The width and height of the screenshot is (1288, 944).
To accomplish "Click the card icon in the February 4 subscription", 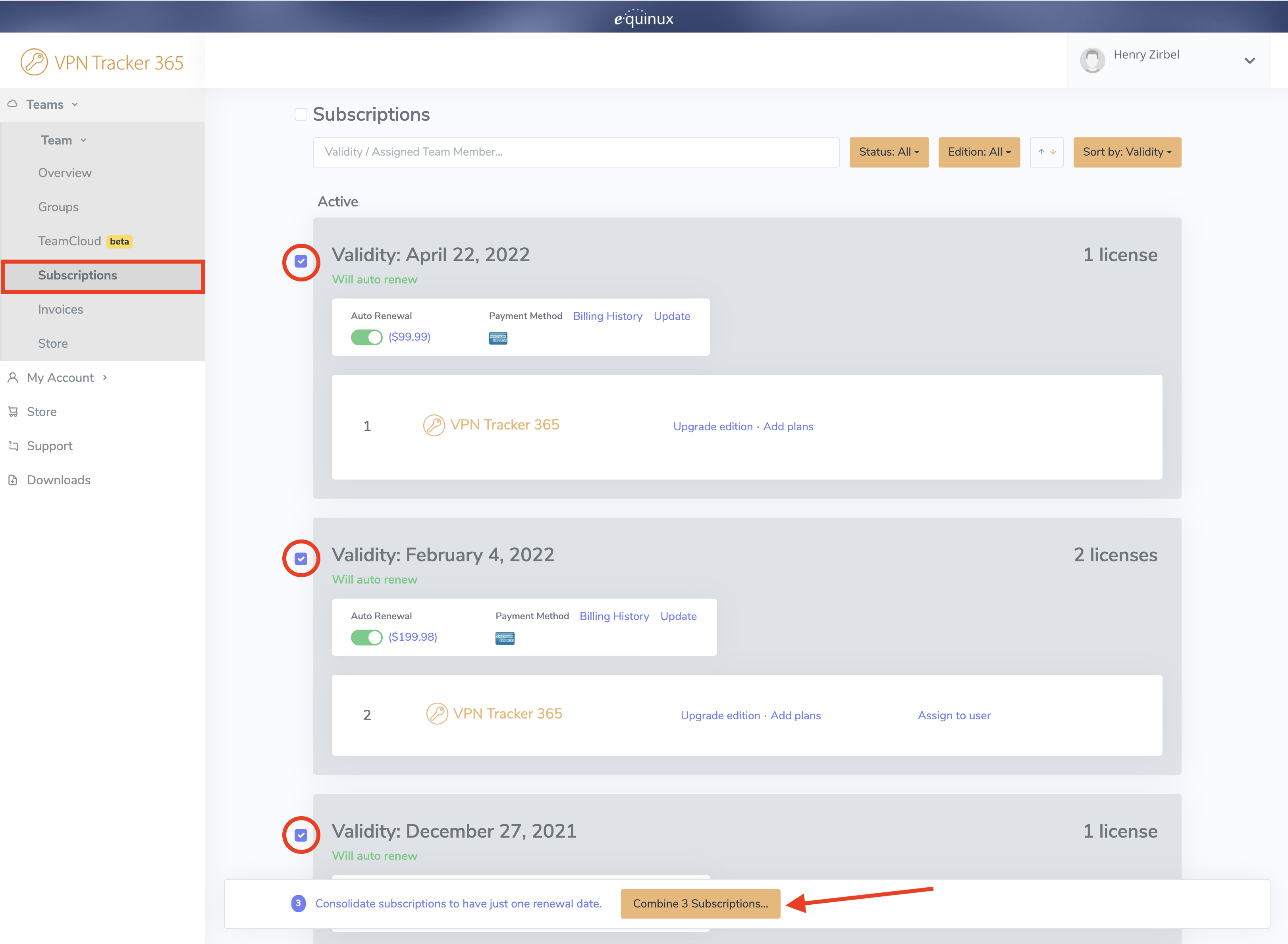I will click(x=505, y=638).
